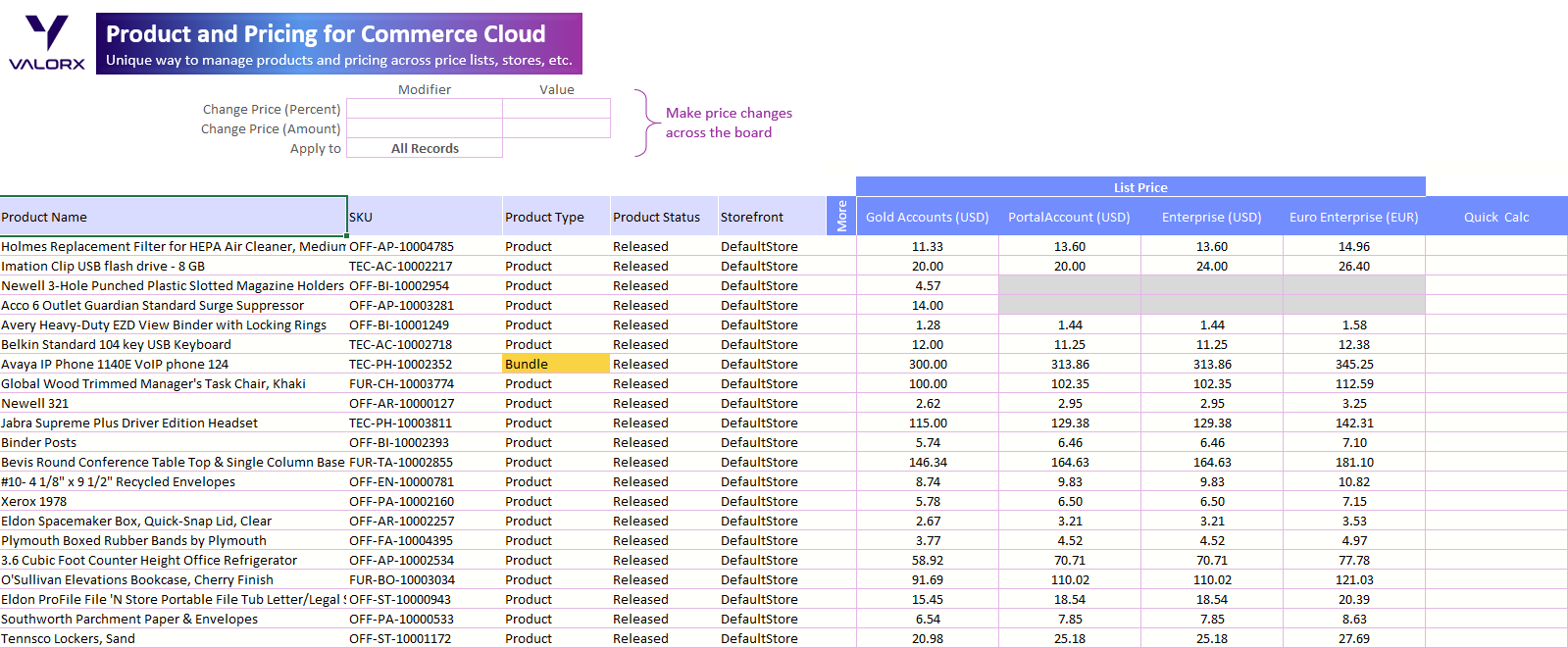
Task: Select the Gold Accounts price 300.00
Action: pos(928,364)
